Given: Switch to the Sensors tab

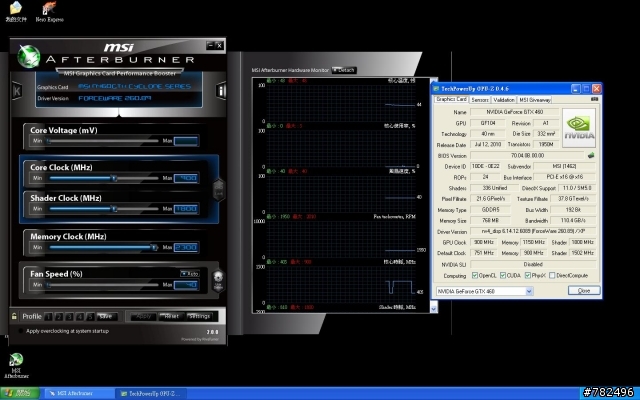Looking at the screenshot, I should (x=480, y=100).
